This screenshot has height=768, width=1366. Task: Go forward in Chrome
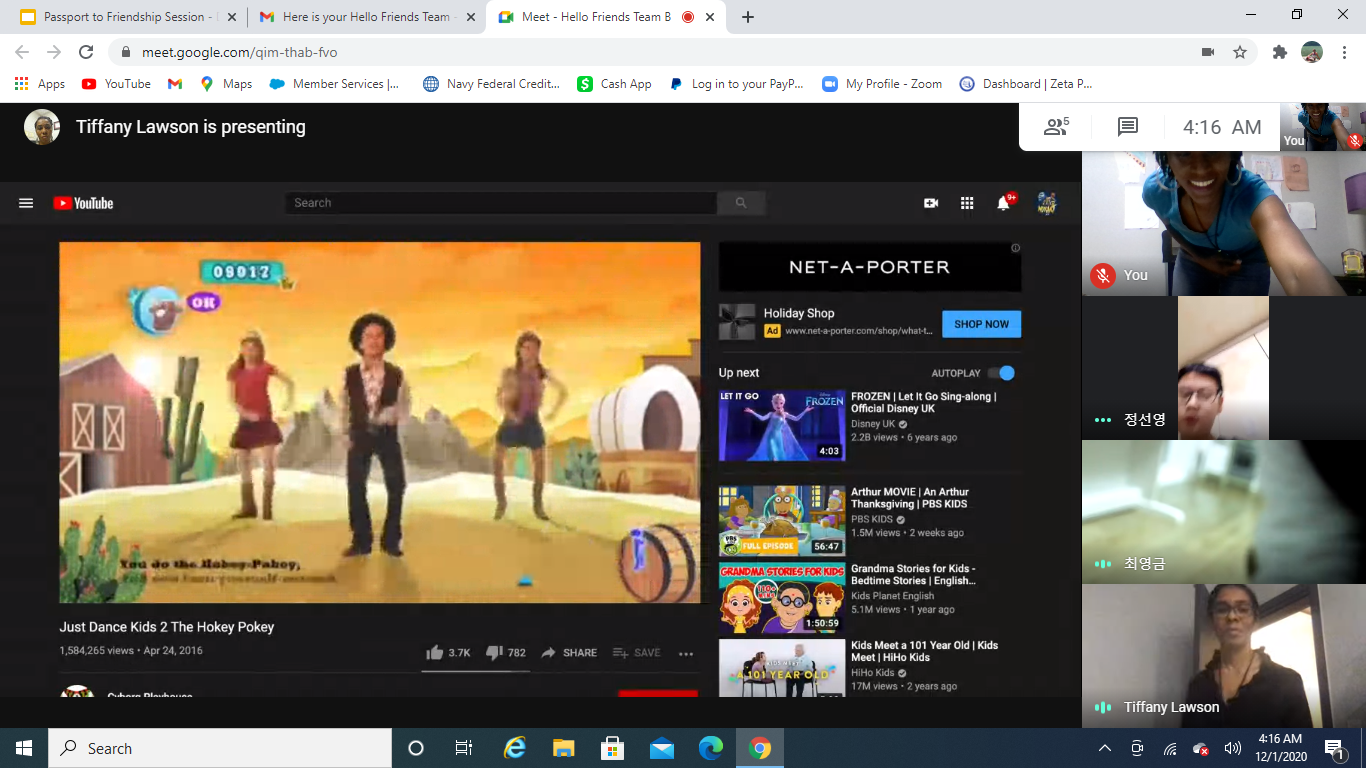(x=54, y=52)
